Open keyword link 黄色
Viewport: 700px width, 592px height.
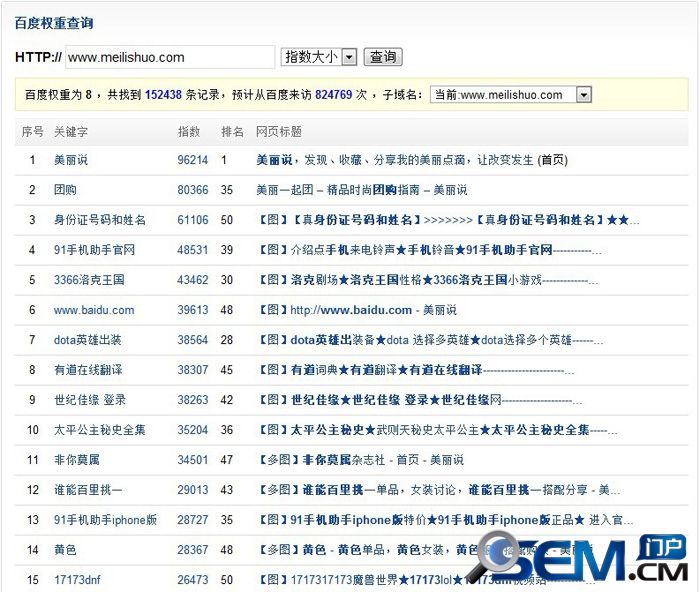point(65,550)
